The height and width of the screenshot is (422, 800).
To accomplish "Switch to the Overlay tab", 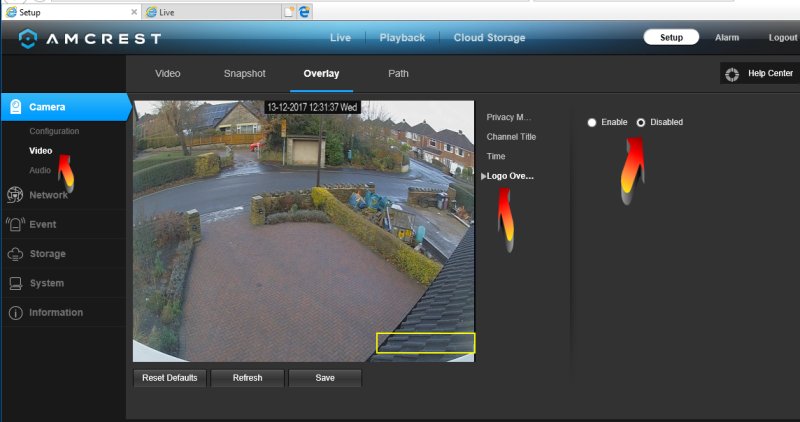I will (321, 73).
